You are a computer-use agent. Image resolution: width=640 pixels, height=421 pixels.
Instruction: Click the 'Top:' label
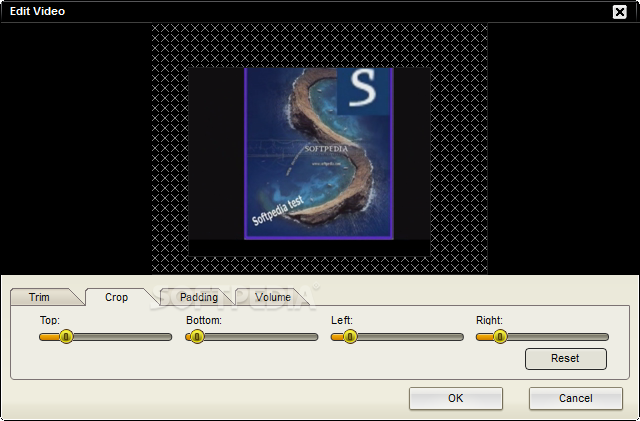point(50,320)
